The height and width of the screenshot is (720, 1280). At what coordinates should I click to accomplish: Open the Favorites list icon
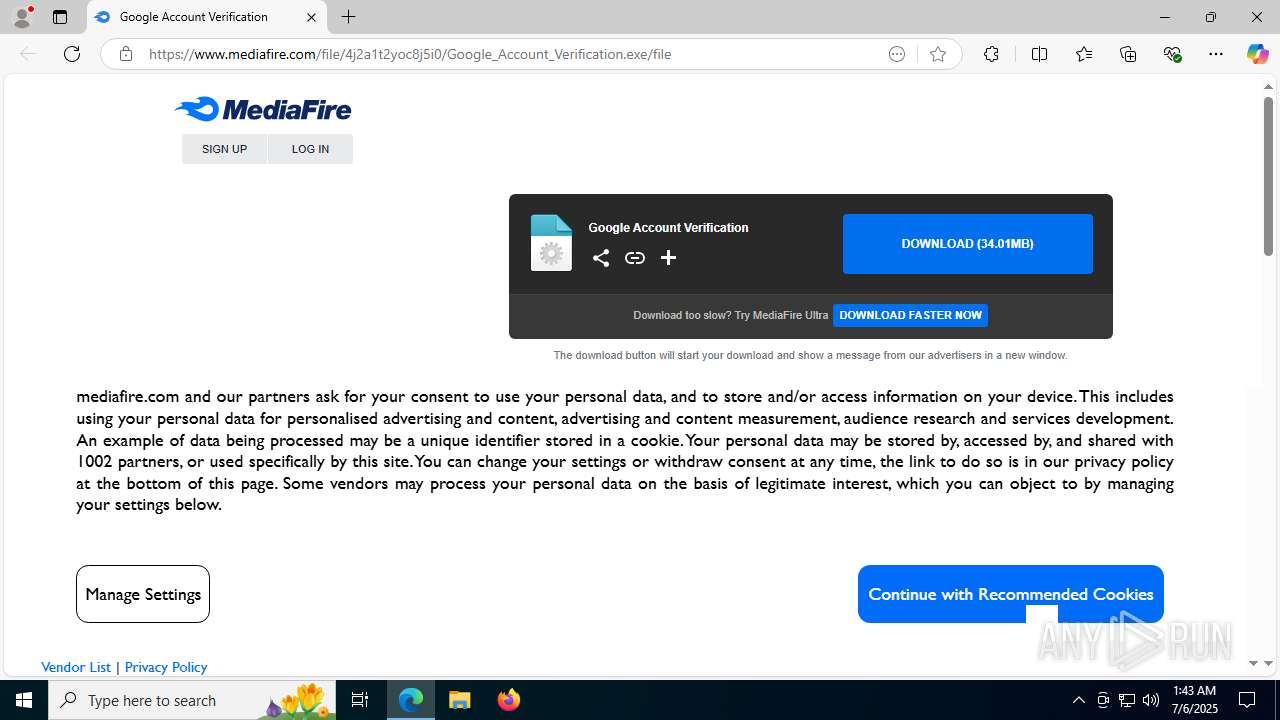pyautogui.click(x=1084, y=54)
